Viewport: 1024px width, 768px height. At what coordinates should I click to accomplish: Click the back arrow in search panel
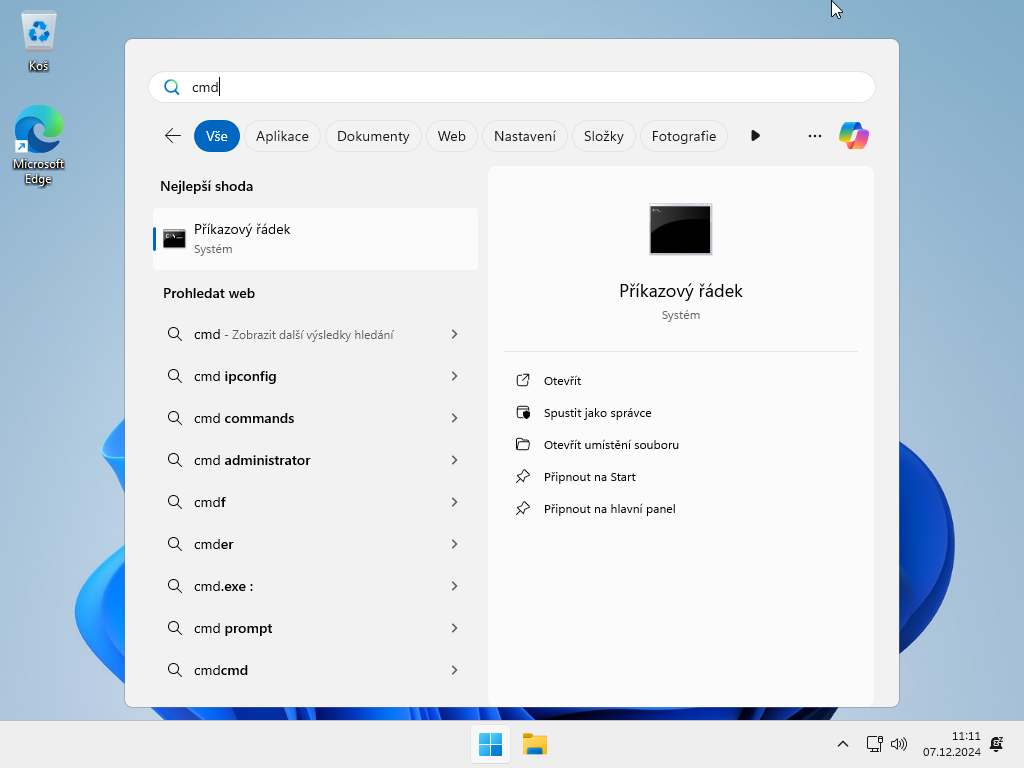point(173,136)
